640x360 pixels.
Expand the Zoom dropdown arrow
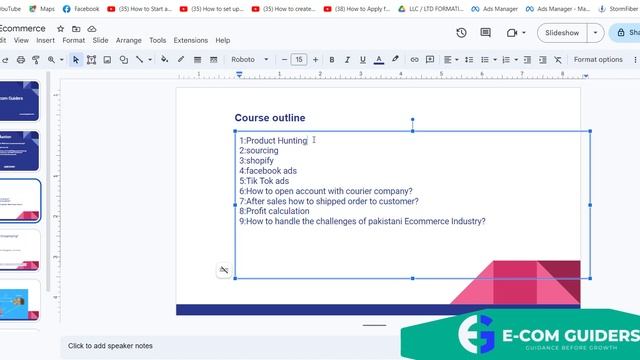(x=62, y=60)
